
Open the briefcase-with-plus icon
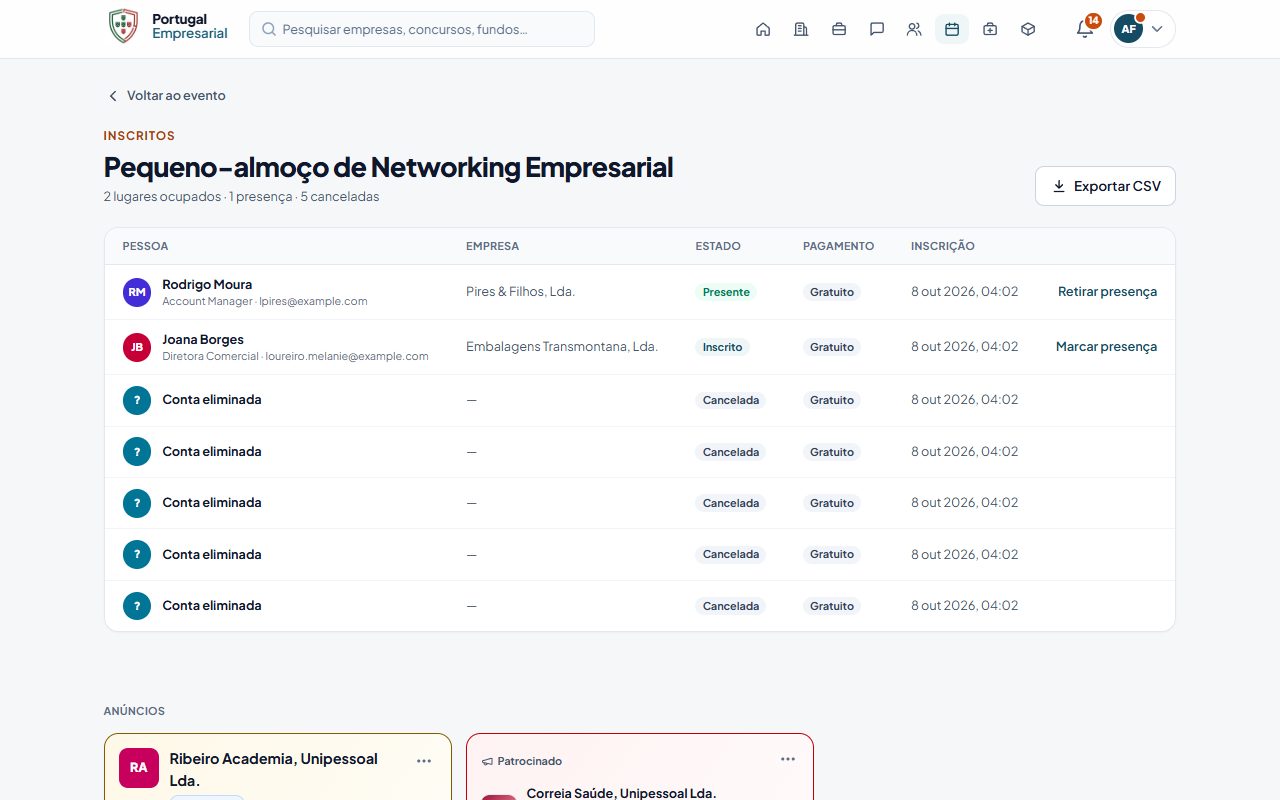[x=990, y=29]
